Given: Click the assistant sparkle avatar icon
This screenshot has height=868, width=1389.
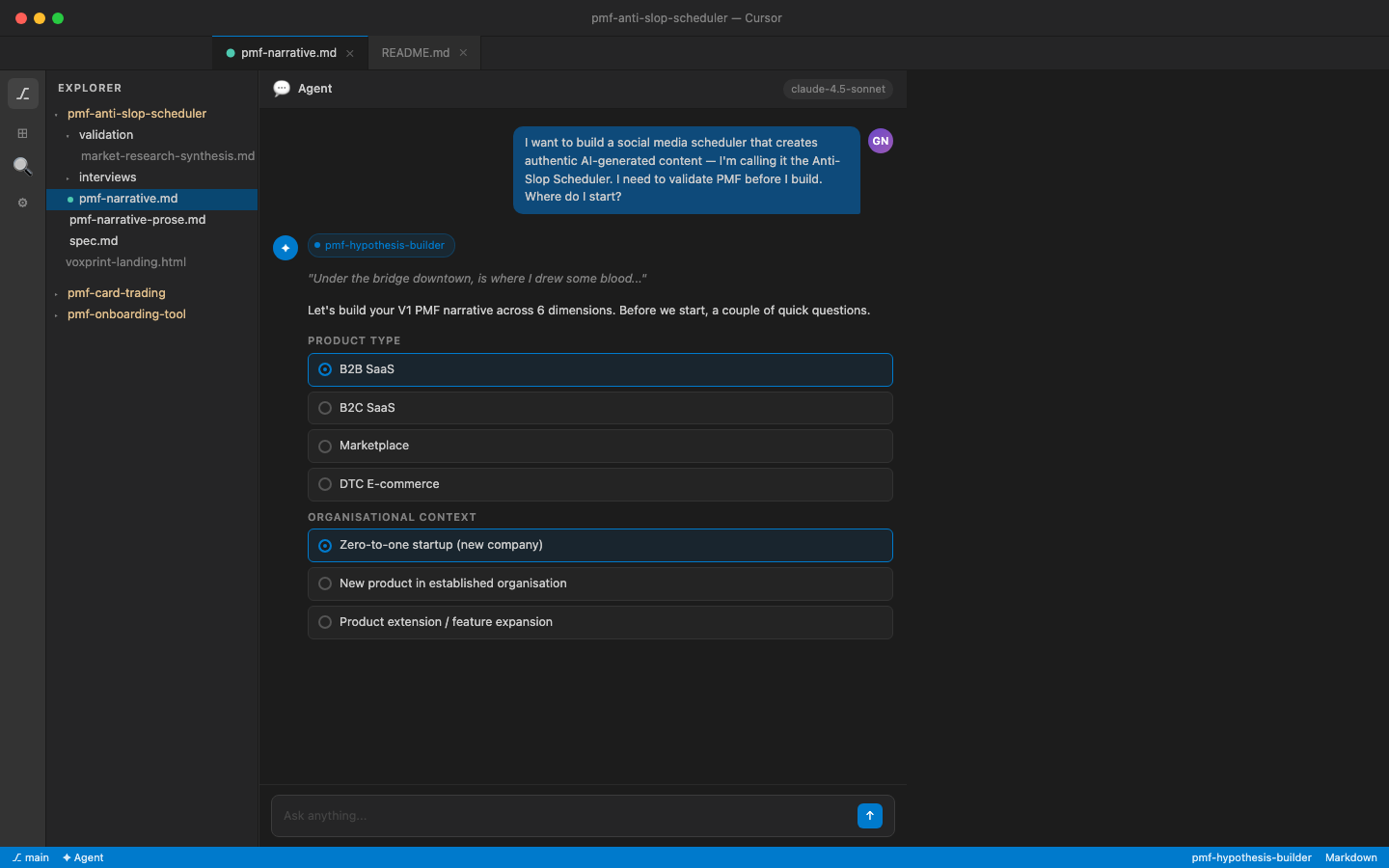Looking at the screenshot, I should (x=286, y=248).
